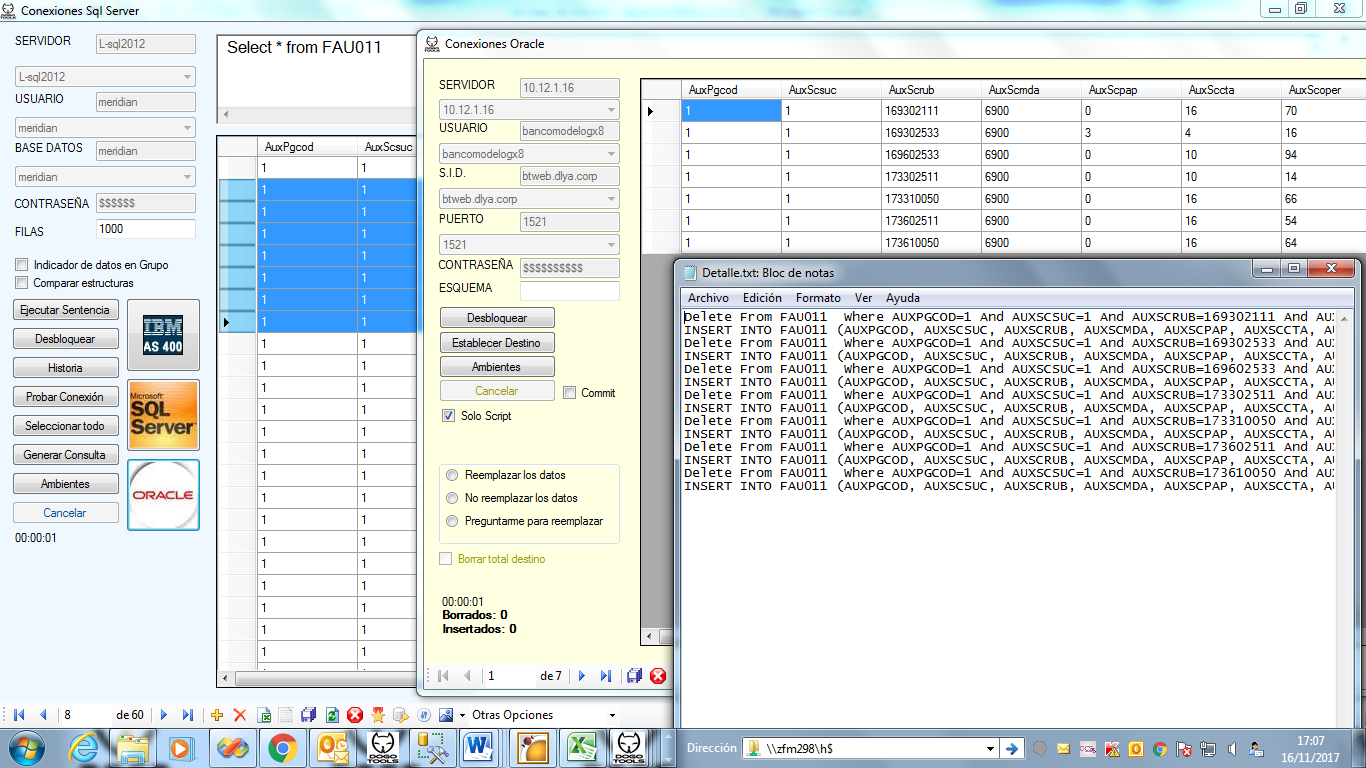The image size is (1366, 768).
Task: Open the Archivo menu in Notepad
Action: pyautogui.click(x=708, y=298)
